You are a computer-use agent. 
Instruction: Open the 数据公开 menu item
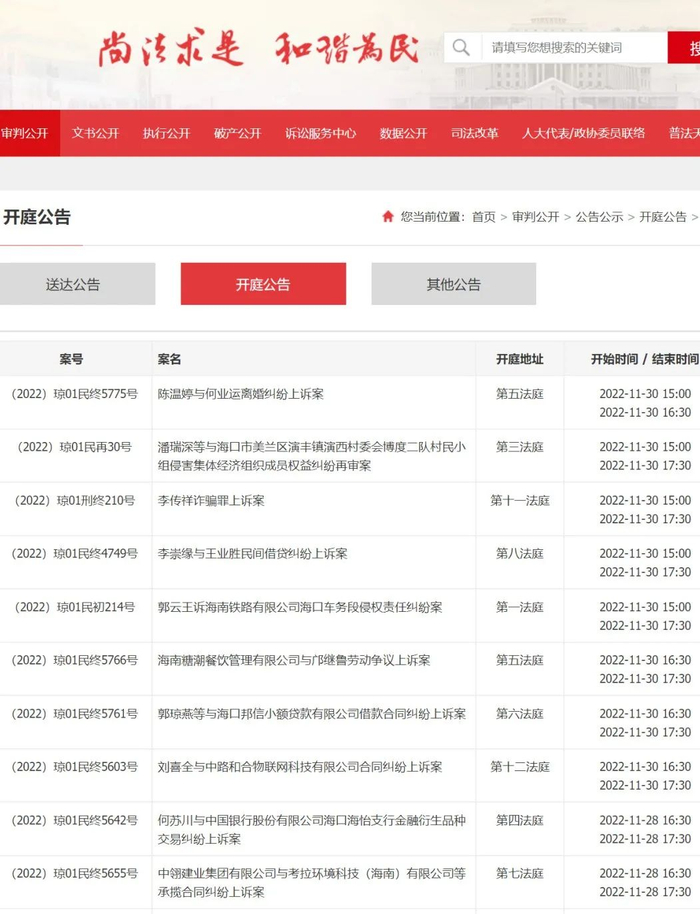click(x=403, y=133)
